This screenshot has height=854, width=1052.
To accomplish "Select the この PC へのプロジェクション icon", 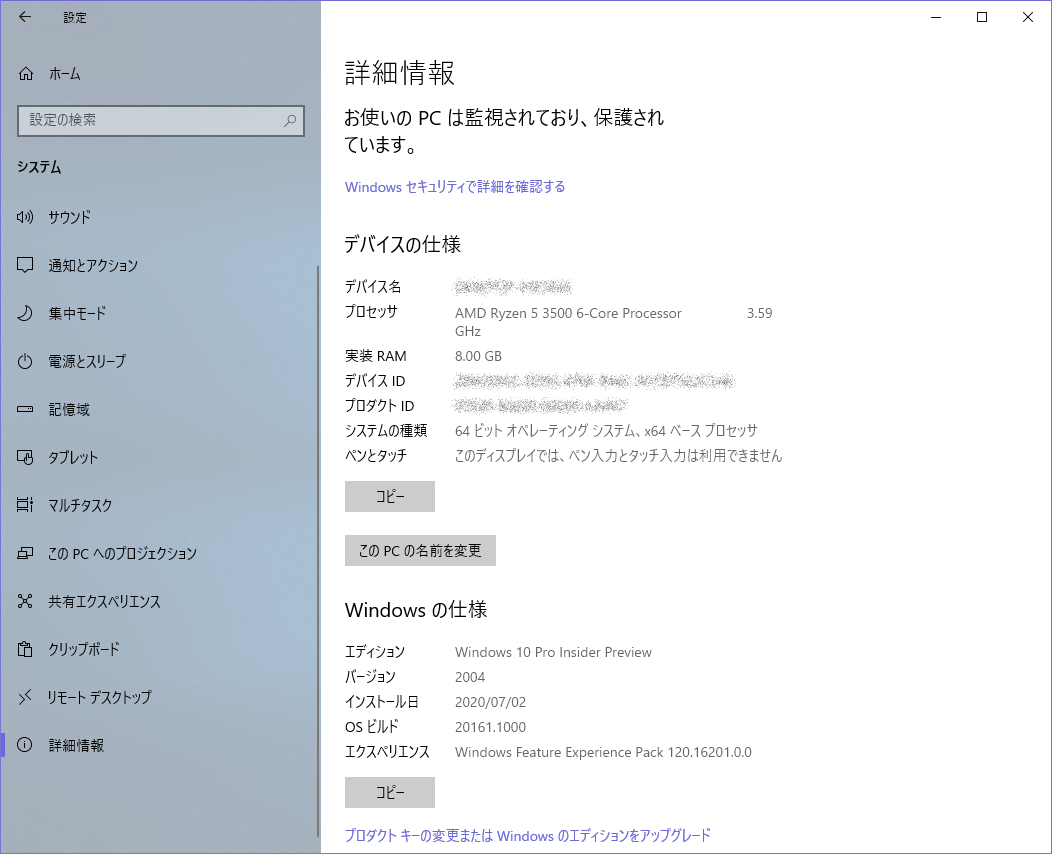I will coord(25,553).
